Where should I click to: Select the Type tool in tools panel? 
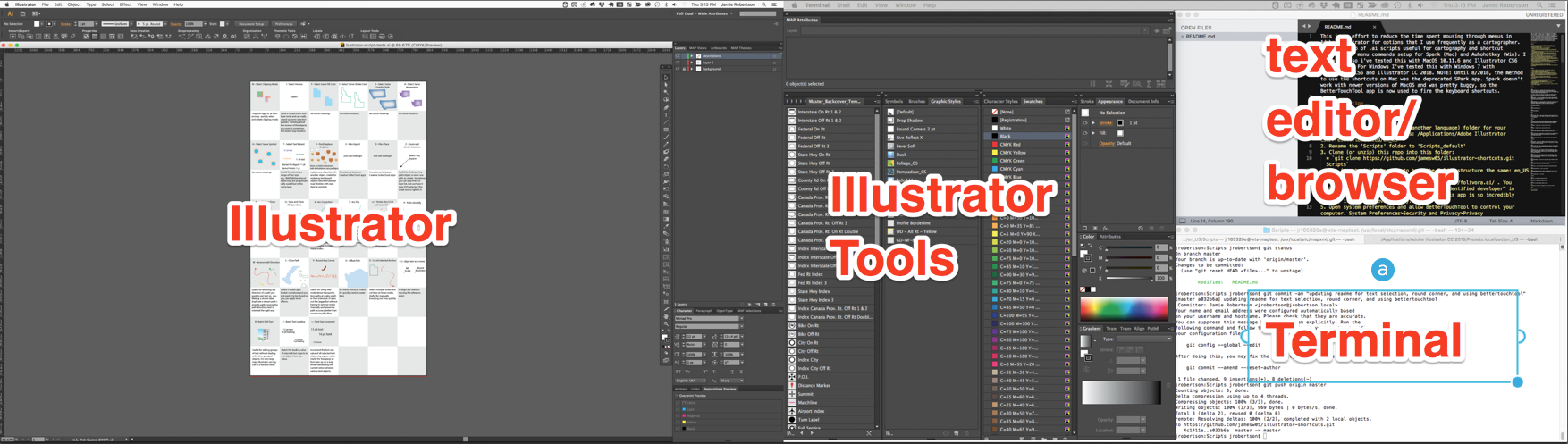click(666, 114)
